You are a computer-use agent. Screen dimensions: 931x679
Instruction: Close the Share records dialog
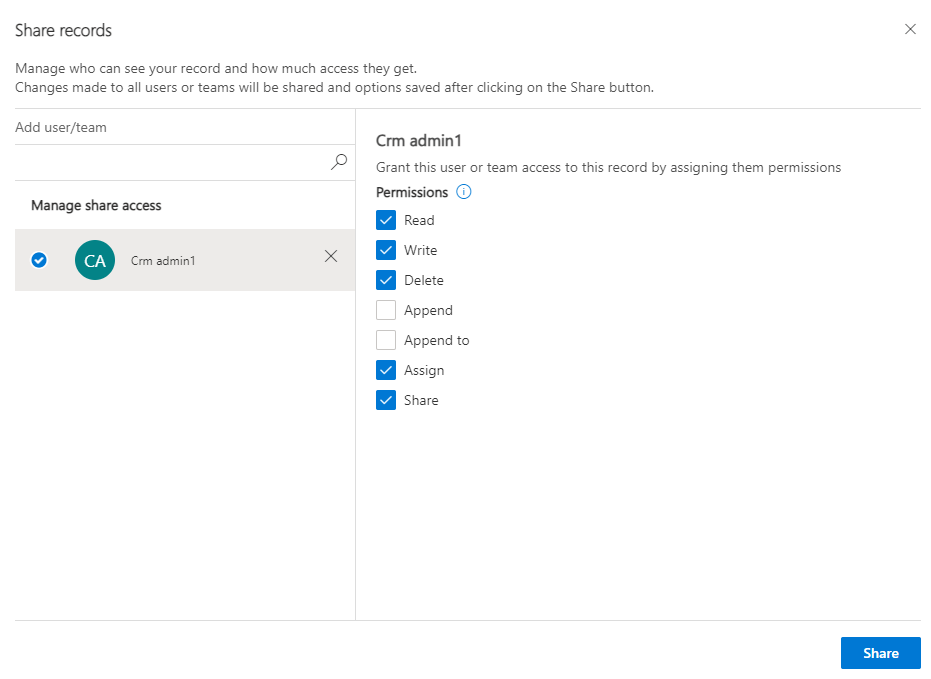(x=910, y=30)
